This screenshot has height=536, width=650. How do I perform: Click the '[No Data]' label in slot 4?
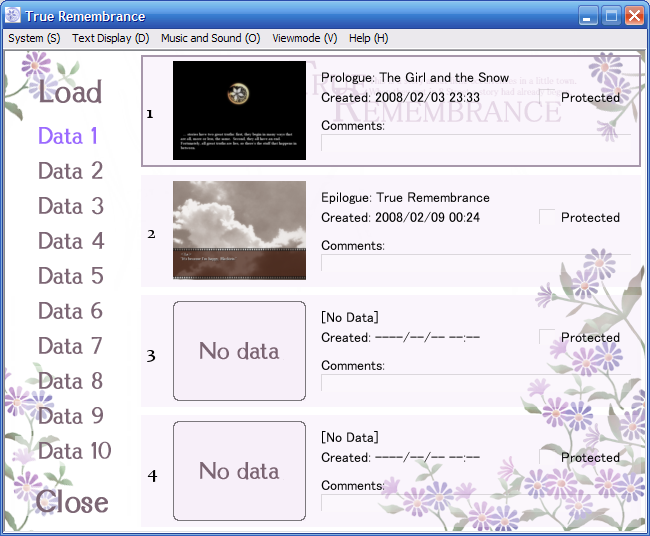click(350, 437)
